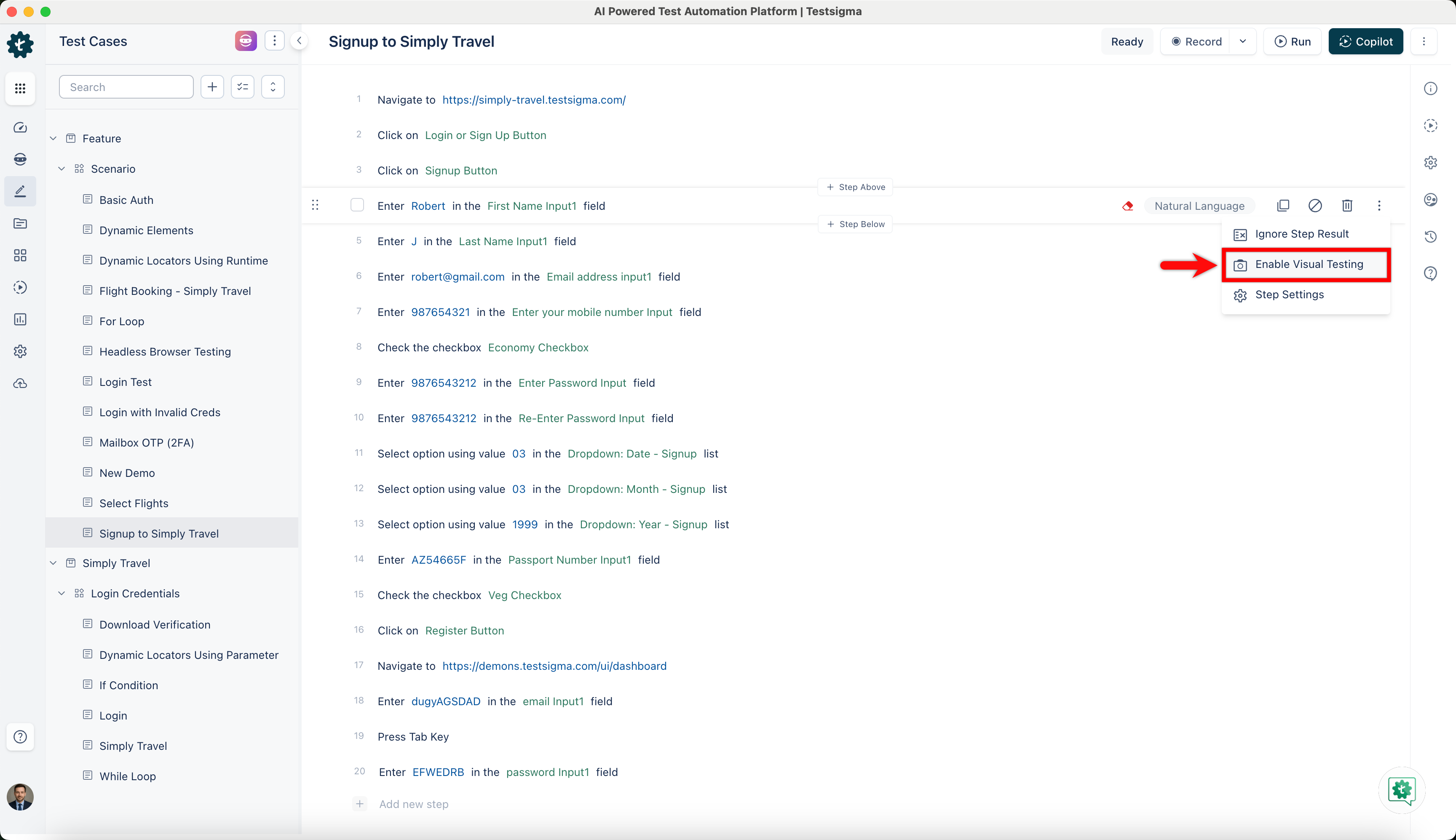Choose Ignore Step Result
Image resolution: width=1456 pixels, height=840 pixels.
coord(1306,234)
